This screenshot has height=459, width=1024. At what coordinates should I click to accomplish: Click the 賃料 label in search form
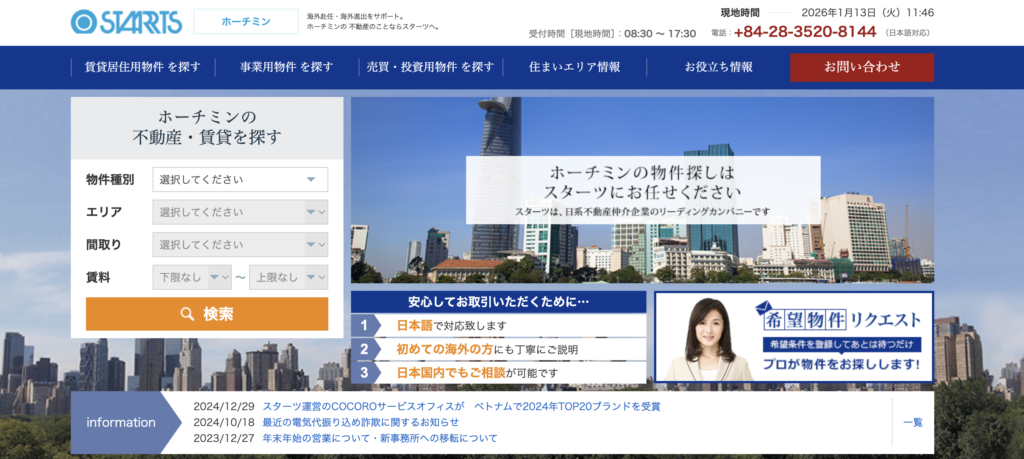[98, 277]
